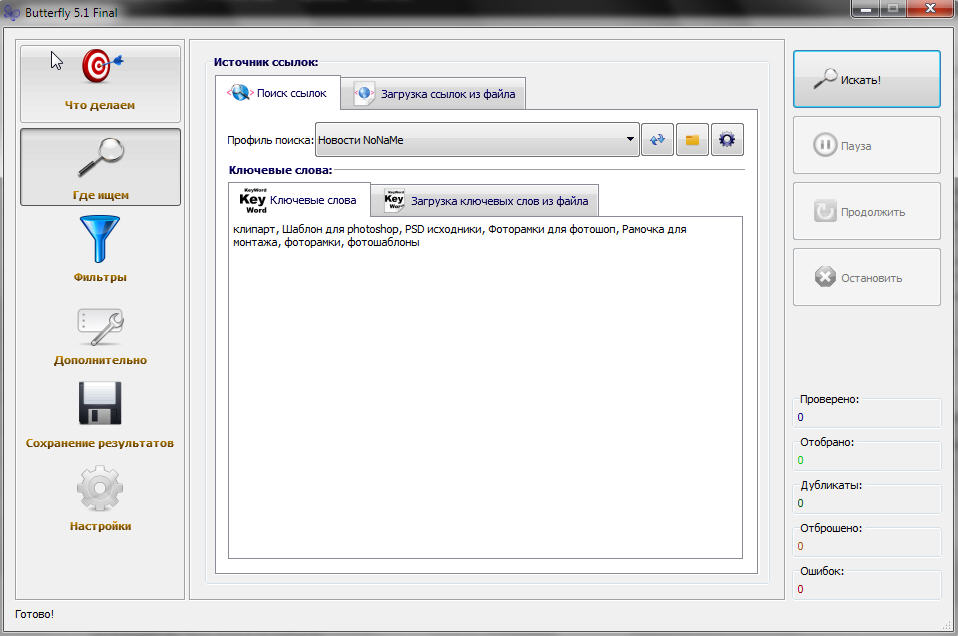Click the 'Отобрано:' counter value
Image resolution: width=958 pixels, height=636 pixels.
(800, 460)
